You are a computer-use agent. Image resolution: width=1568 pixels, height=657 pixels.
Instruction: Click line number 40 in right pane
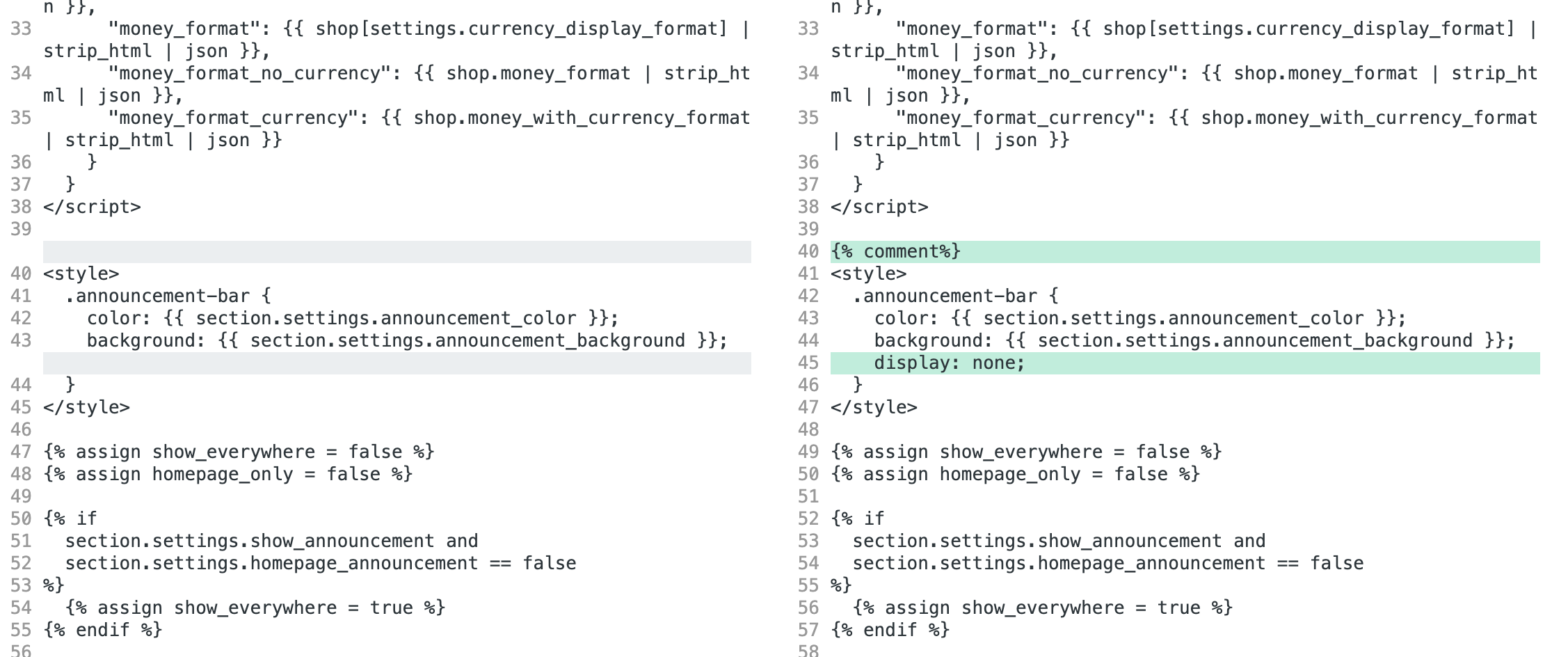[x=809, y=251]
